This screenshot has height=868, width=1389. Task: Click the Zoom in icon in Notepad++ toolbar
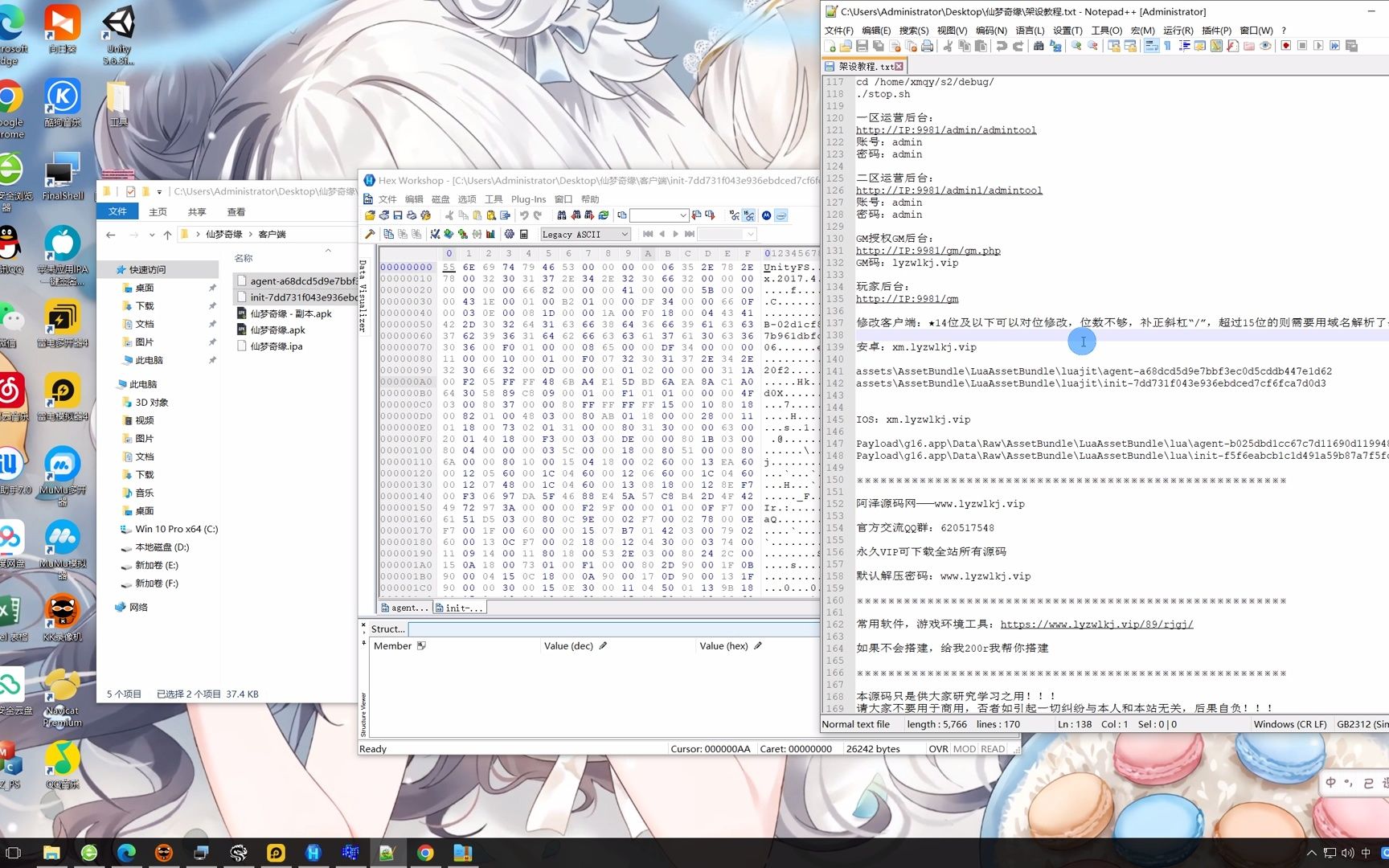pos(1076,46)
